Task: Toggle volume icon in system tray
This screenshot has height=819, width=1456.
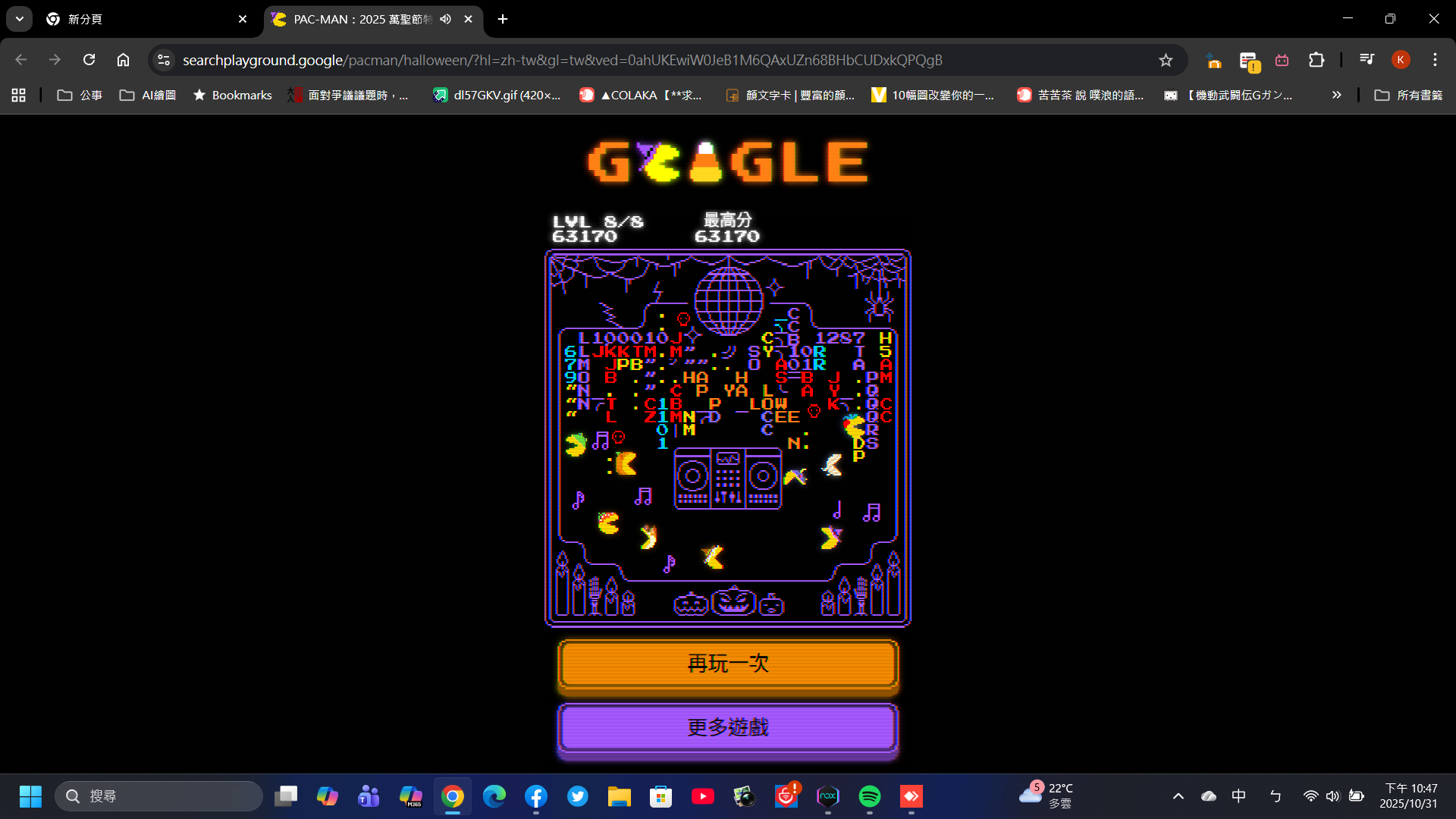Action: pyautogui.click(x=1332, y=795)
